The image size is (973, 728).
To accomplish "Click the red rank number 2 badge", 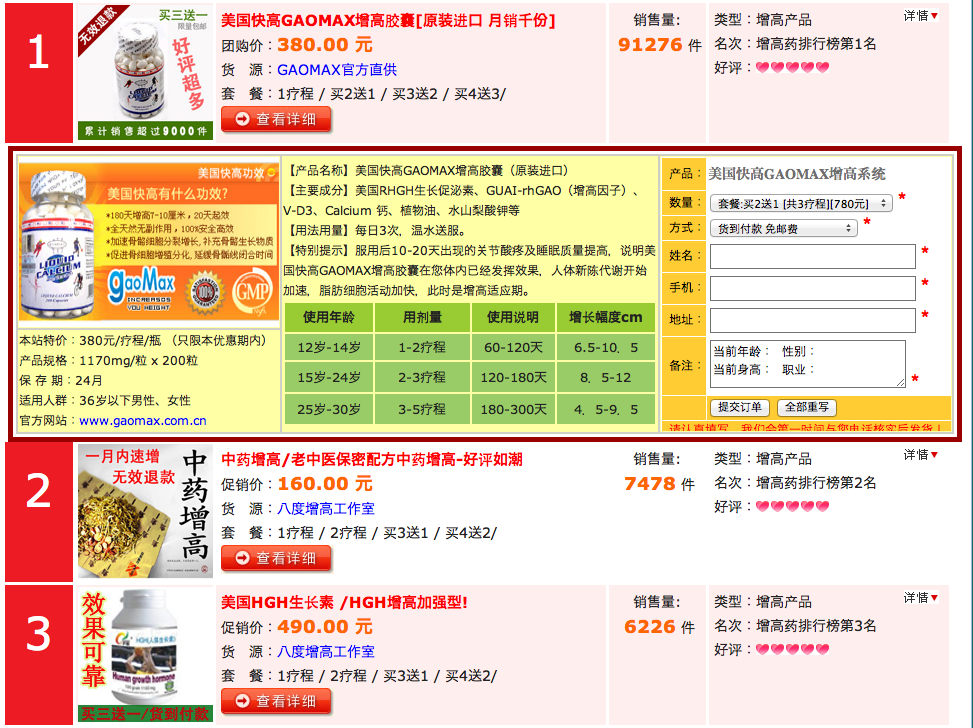I will [x=39, y=512].
